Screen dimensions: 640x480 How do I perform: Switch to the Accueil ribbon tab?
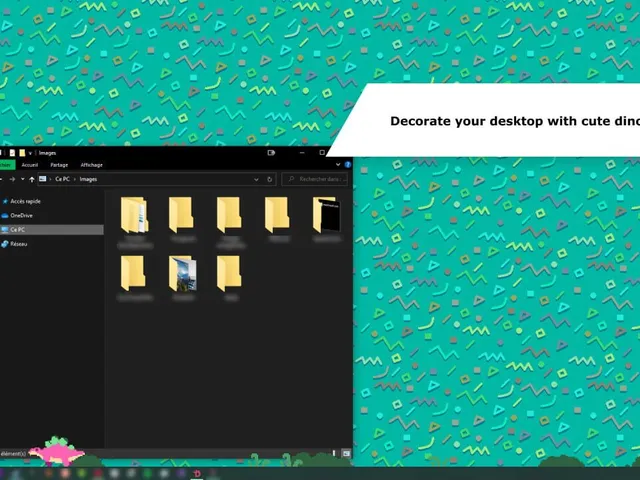(30, 165)
